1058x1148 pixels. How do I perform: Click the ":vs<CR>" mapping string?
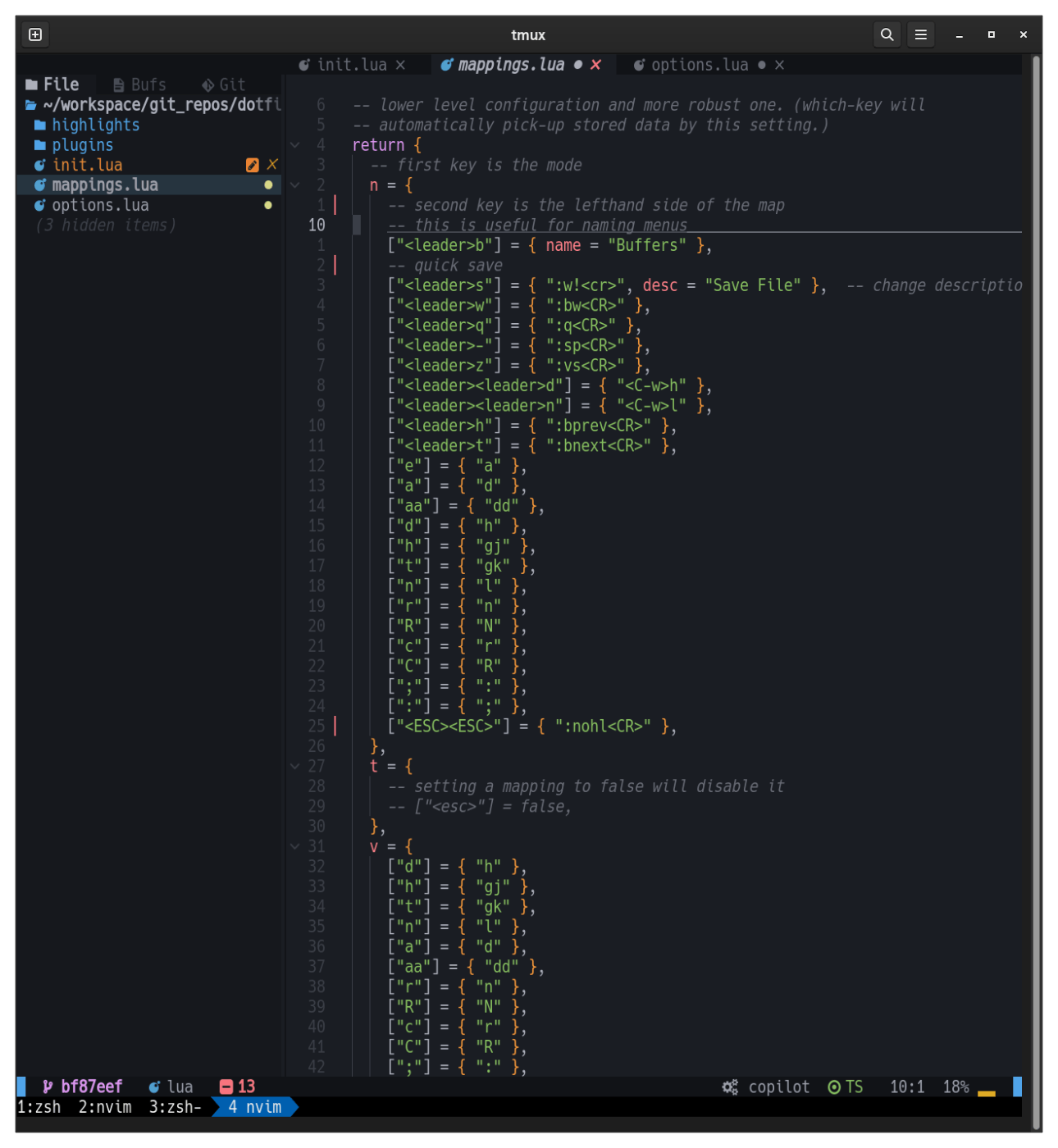pos(586,366)
